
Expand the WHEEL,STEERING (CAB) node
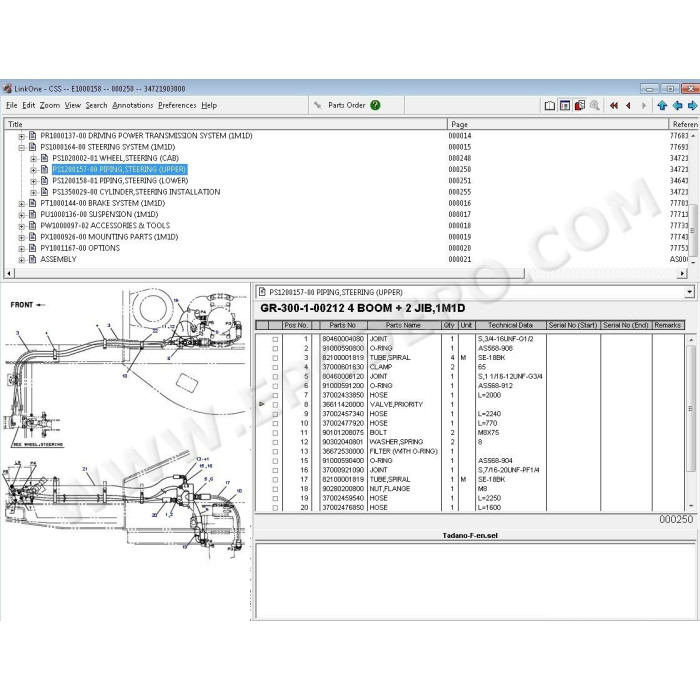(33, 158)
